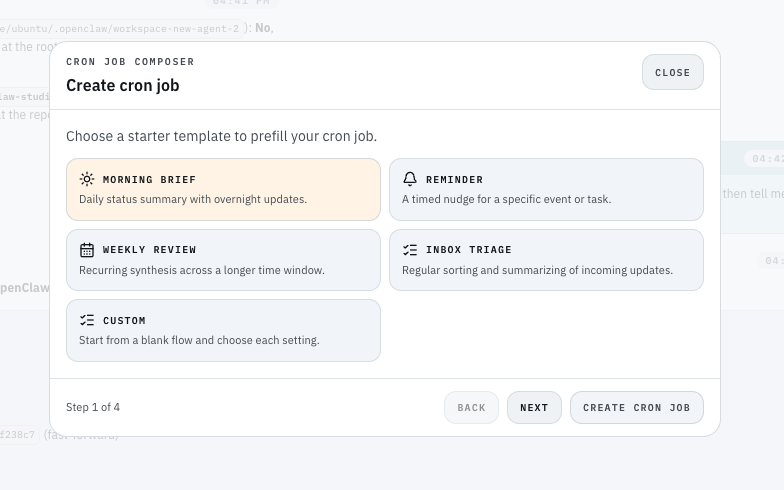Click 'A timed nudge for a specific event' text

pos(506,199)
